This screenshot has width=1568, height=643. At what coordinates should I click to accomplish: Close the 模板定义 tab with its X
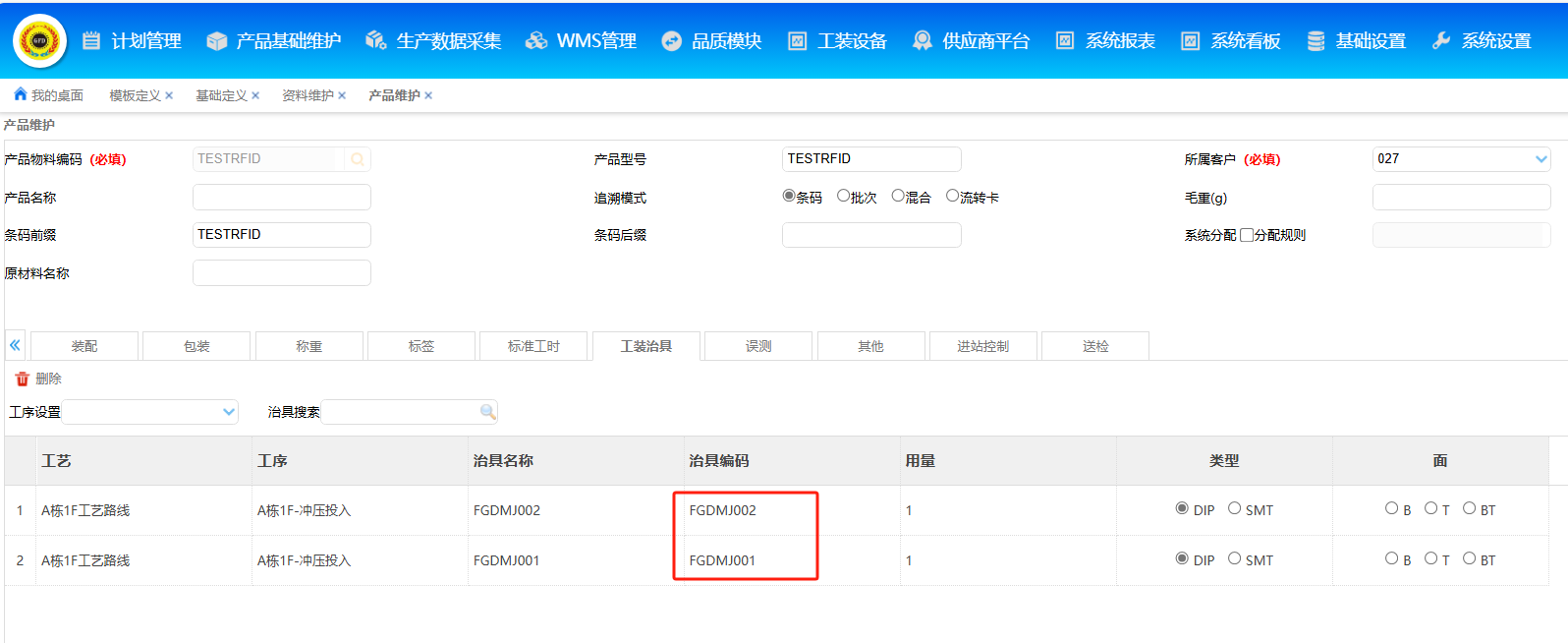[x=169, y=95]
